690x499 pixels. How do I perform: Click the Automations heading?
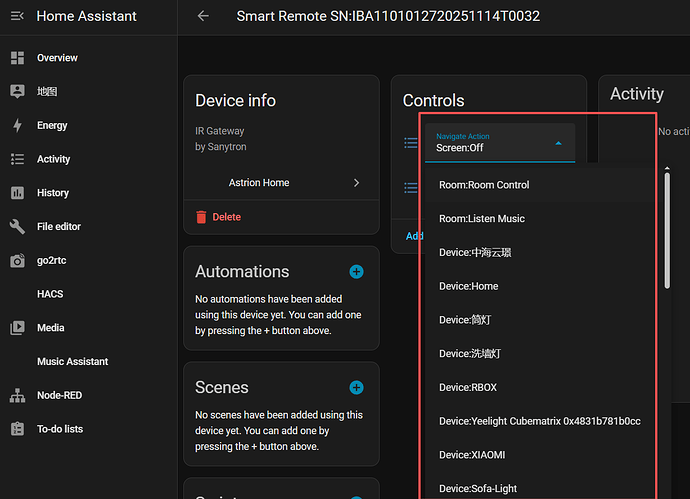coord(242,272)
